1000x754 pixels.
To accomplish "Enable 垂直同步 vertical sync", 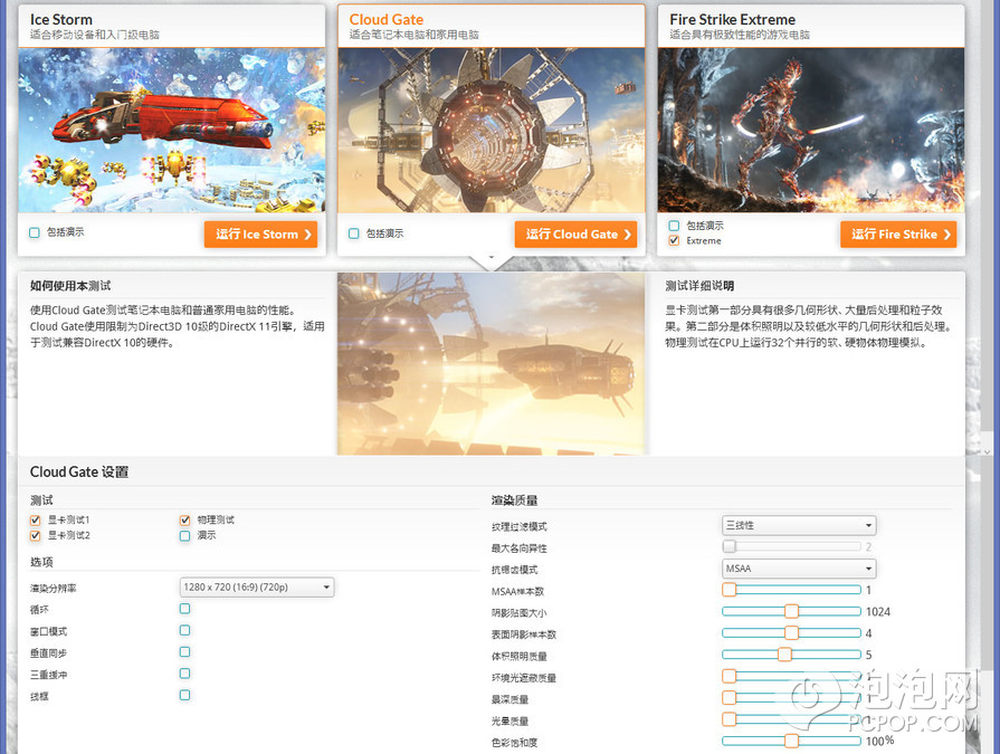I will 185,652.
